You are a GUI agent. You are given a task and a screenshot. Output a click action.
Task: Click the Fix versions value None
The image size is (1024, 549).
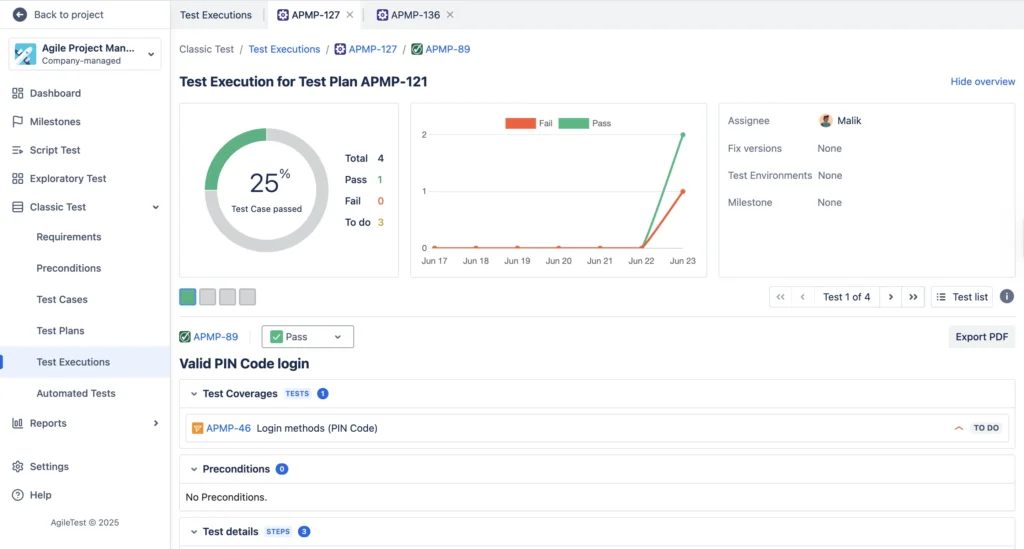(x=829, y=148)
